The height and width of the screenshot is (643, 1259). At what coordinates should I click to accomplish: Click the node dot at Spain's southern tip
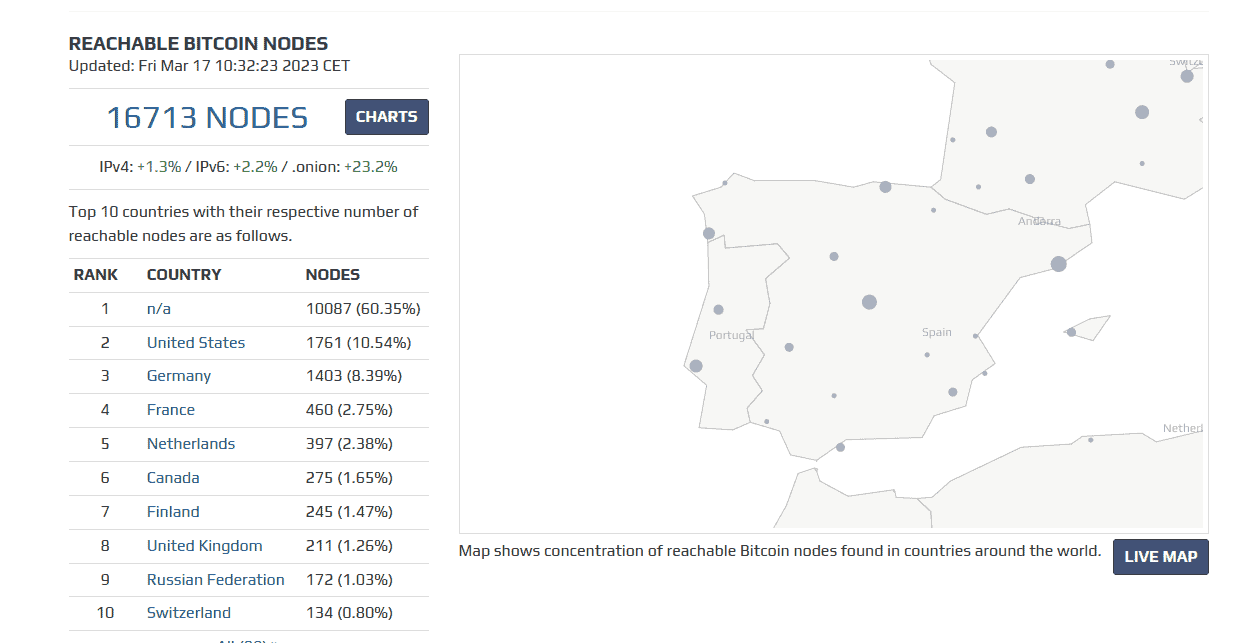click(x=840, y=447)
